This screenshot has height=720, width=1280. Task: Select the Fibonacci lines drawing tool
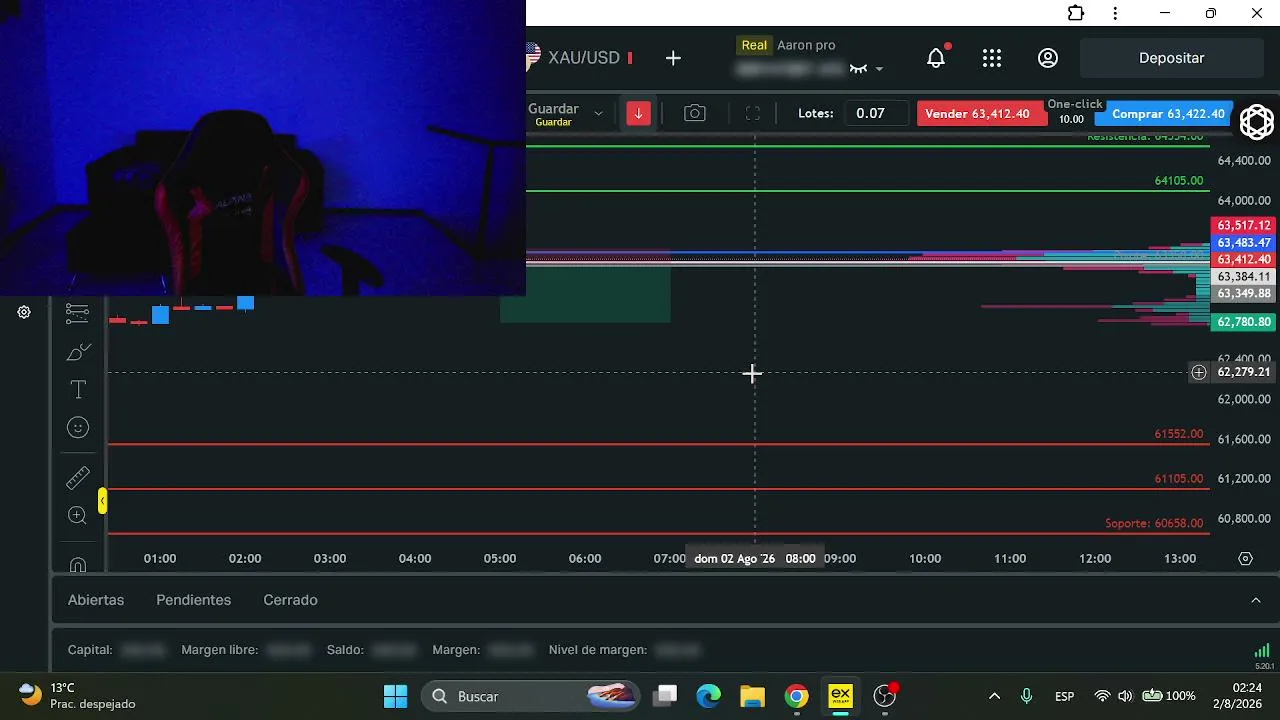click(x=77, y=313)
